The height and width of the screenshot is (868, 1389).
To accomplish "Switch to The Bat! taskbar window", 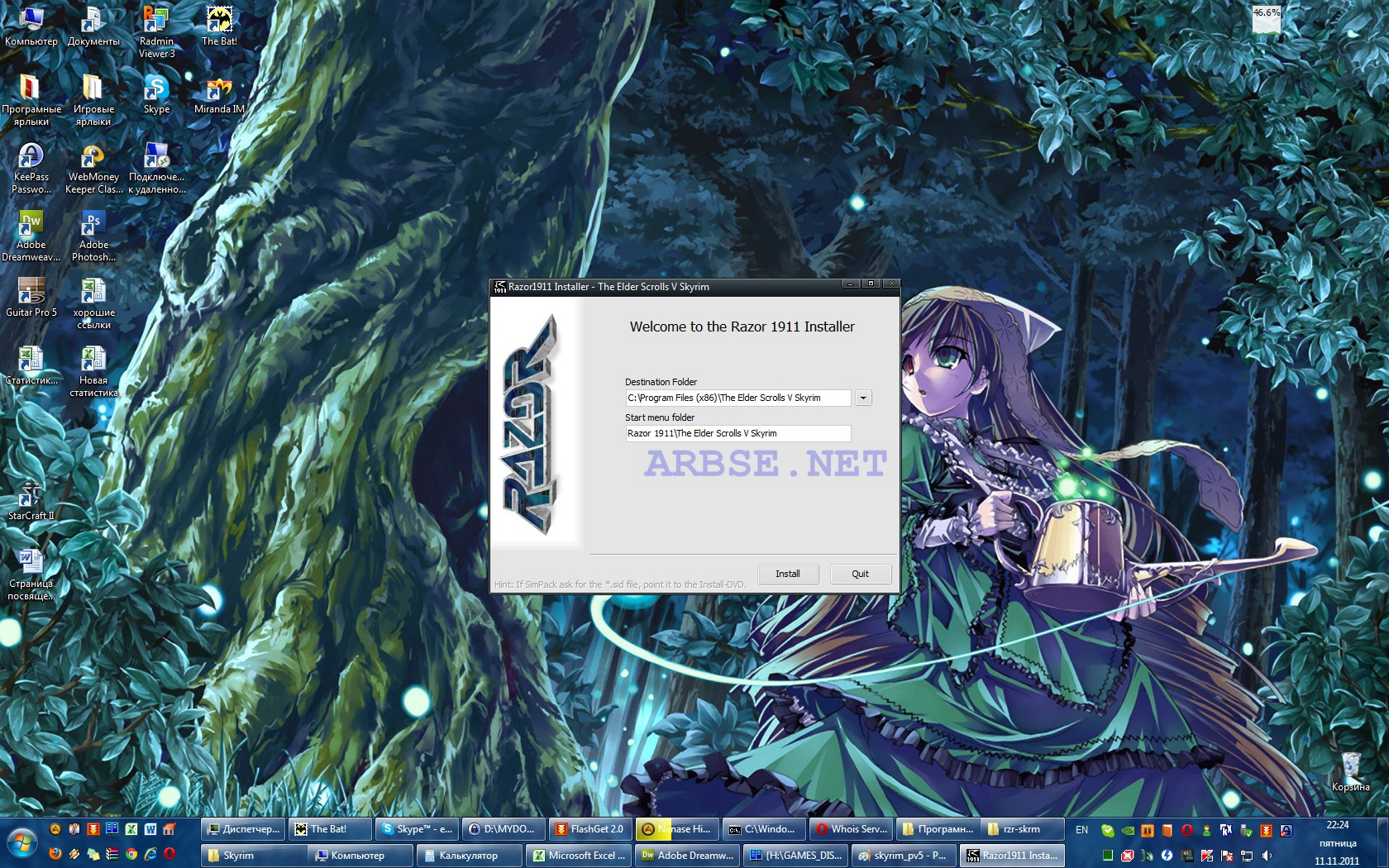I will pos(329,829).
